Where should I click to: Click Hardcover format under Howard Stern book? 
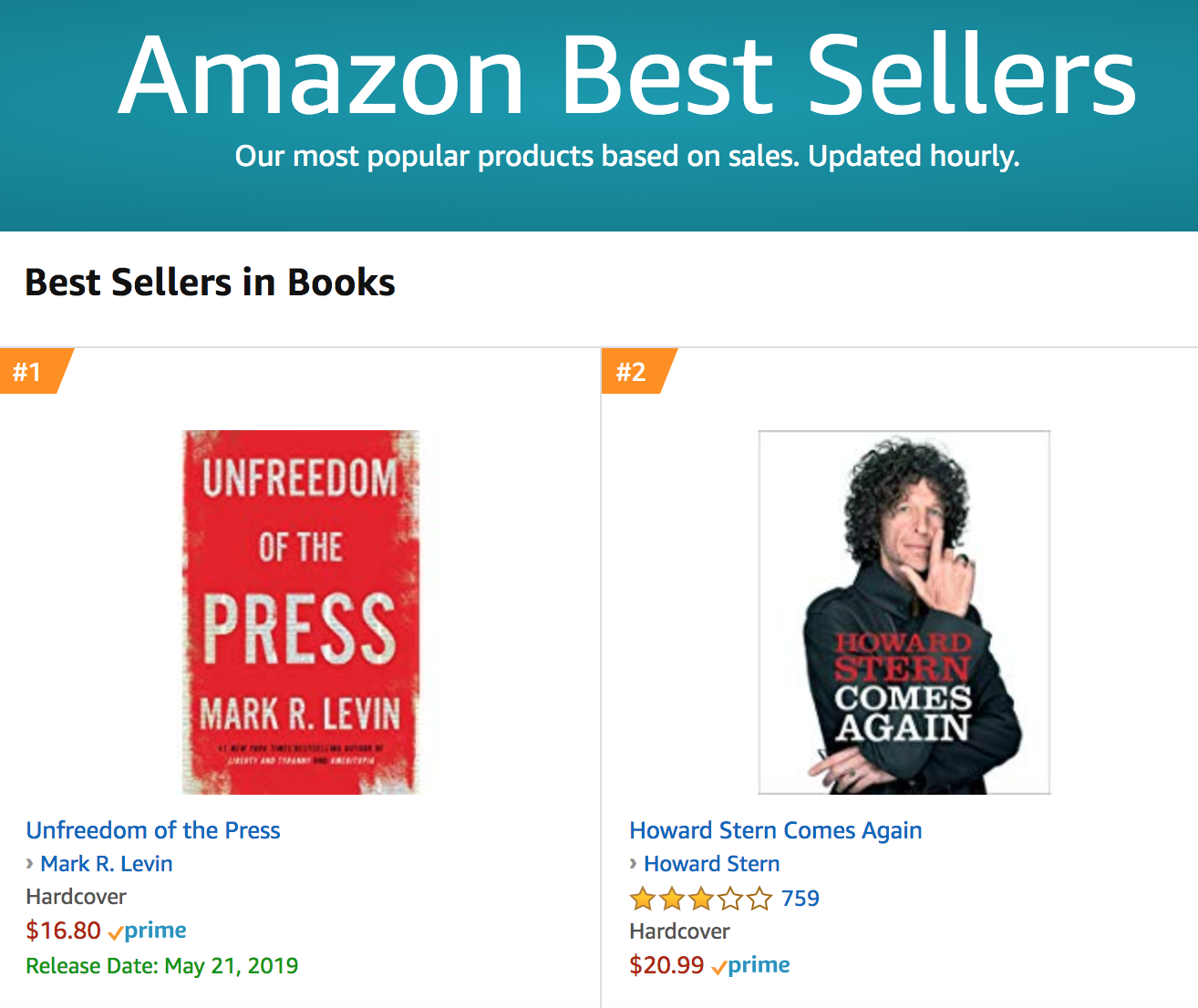pyautogui.click(x=680, y=931)
